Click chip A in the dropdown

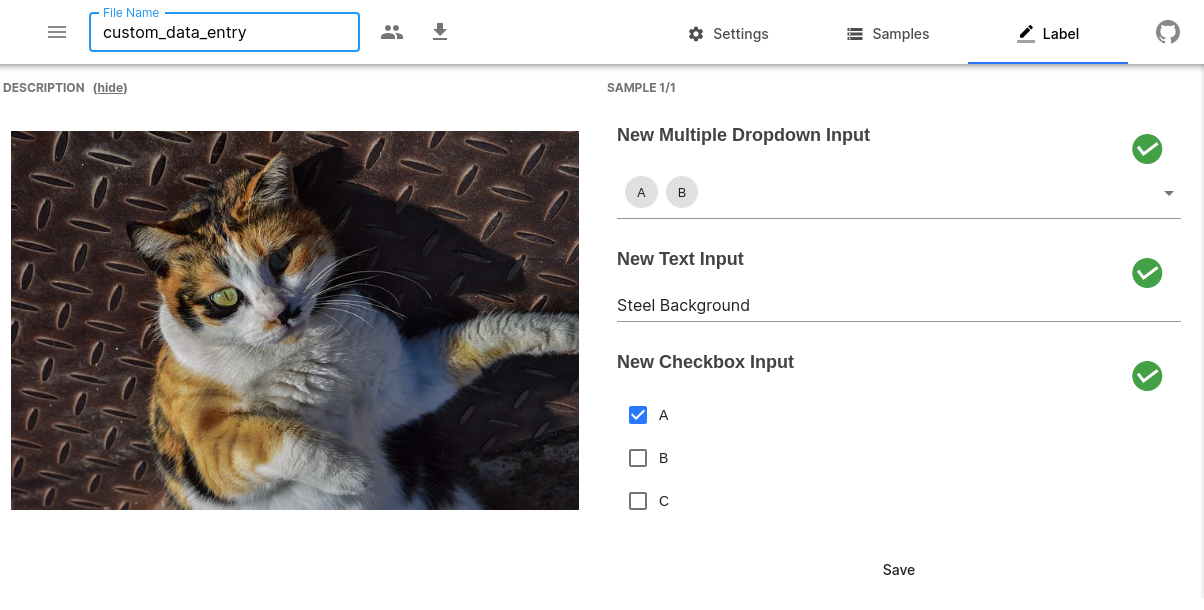[641, 193]
